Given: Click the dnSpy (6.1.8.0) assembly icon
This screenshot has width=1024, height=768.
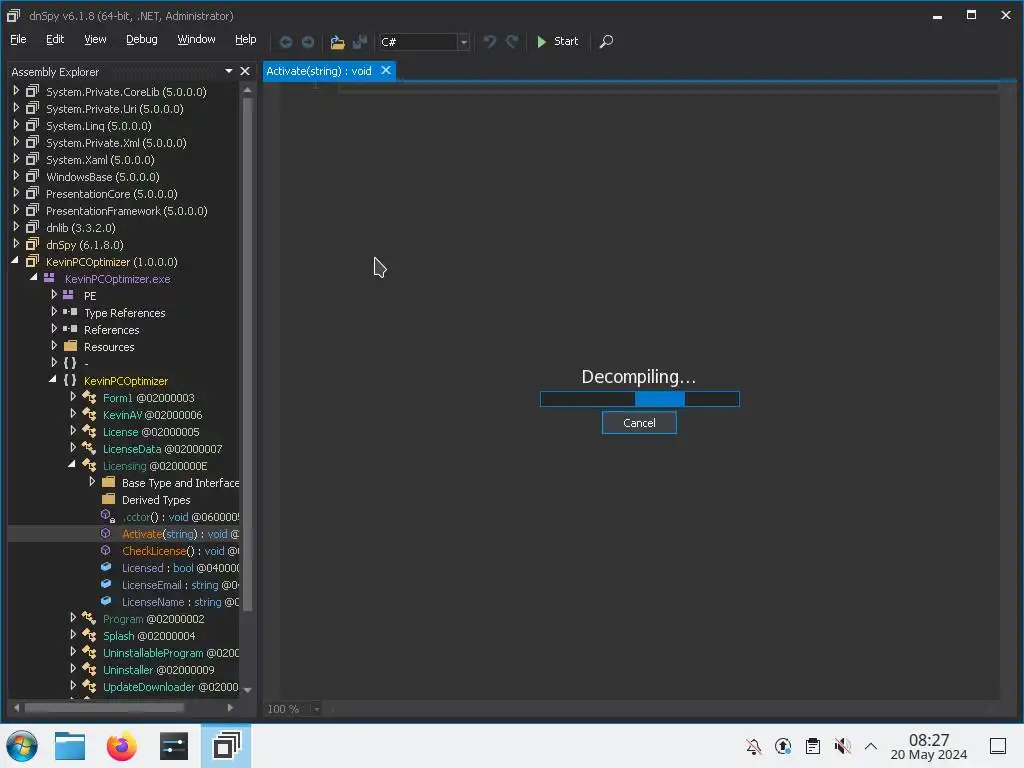Looking at the screenshot, I should pyautogui.click(x=32, y=244).
